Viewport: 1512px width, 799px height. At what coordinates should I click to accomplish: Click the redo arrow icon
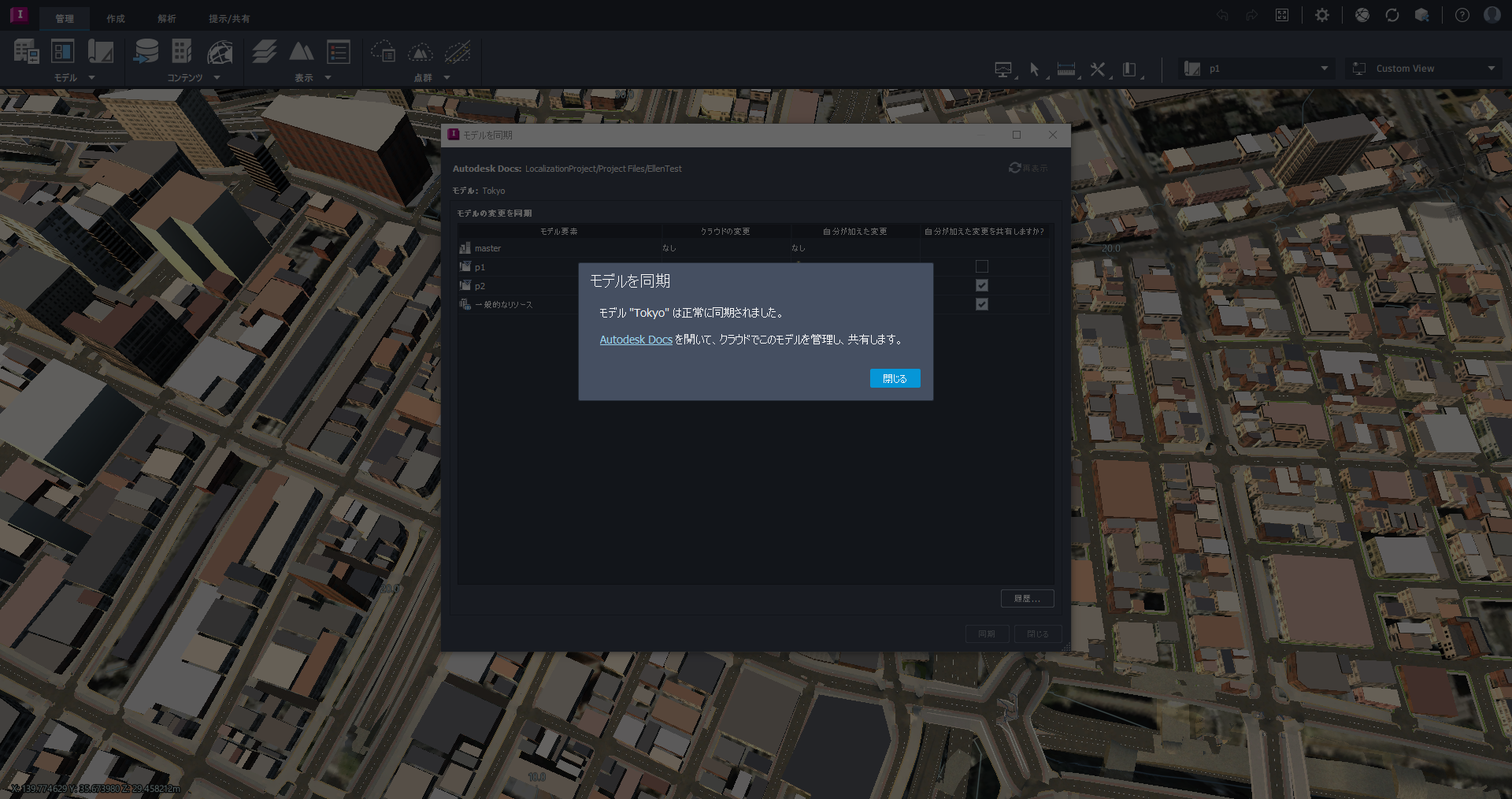click(x=1252, y=15)
